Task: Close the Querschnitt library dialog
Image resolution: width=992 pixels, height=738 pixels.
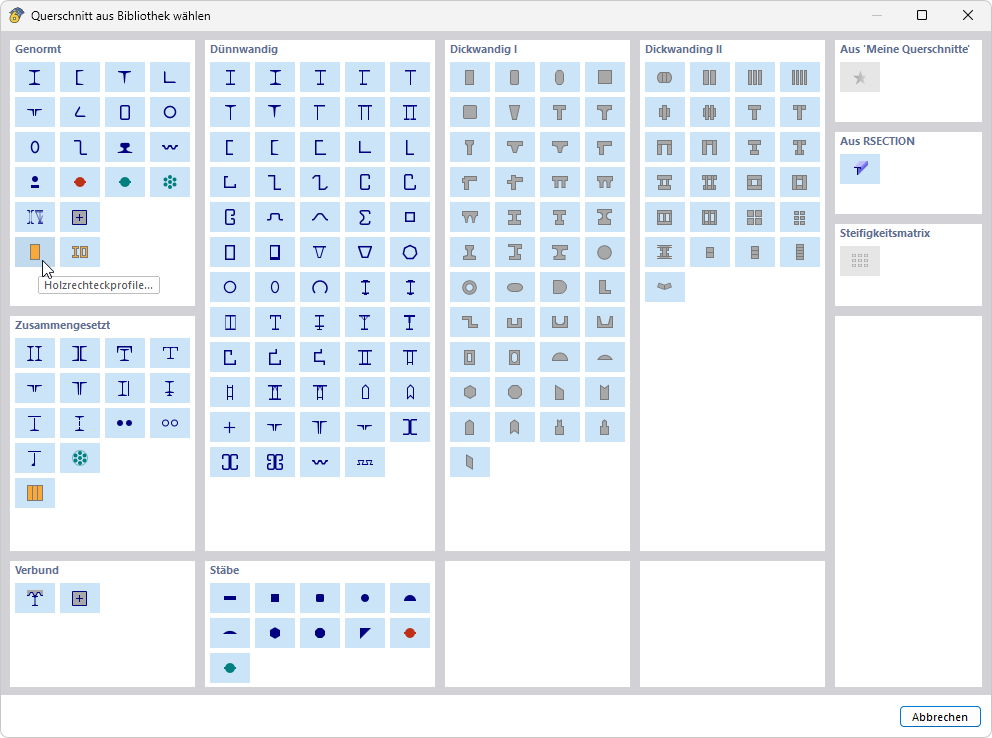Action: coord(968,15)
